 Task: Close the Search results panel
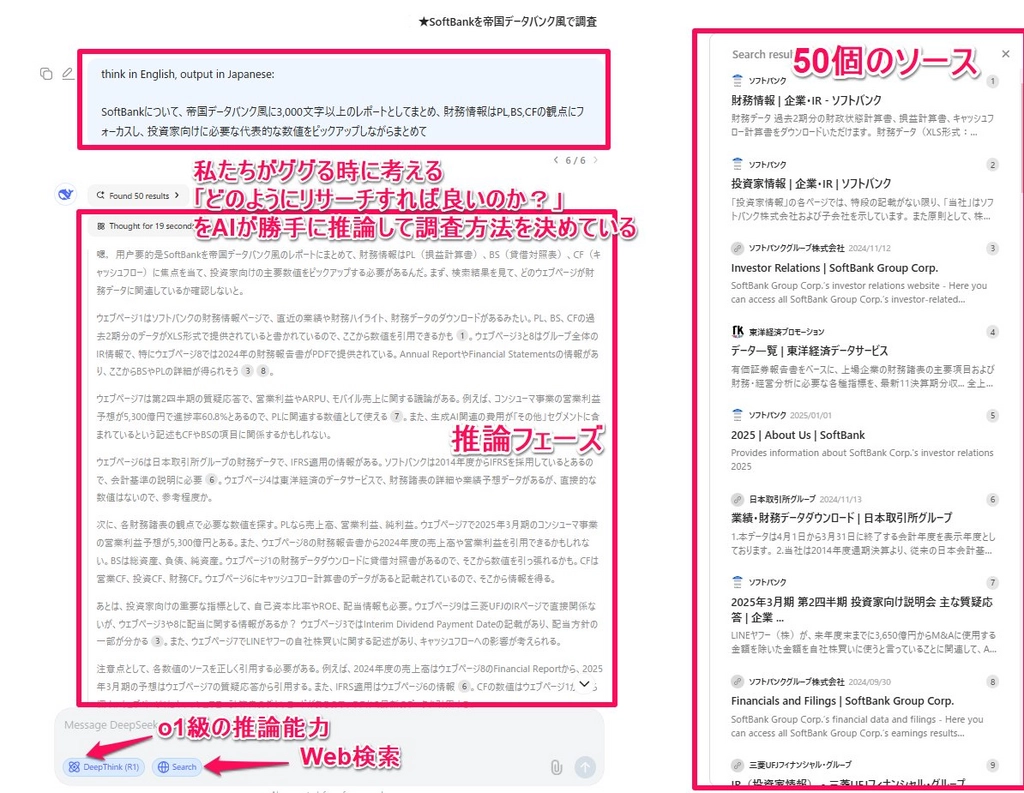tap(1006, 54)
